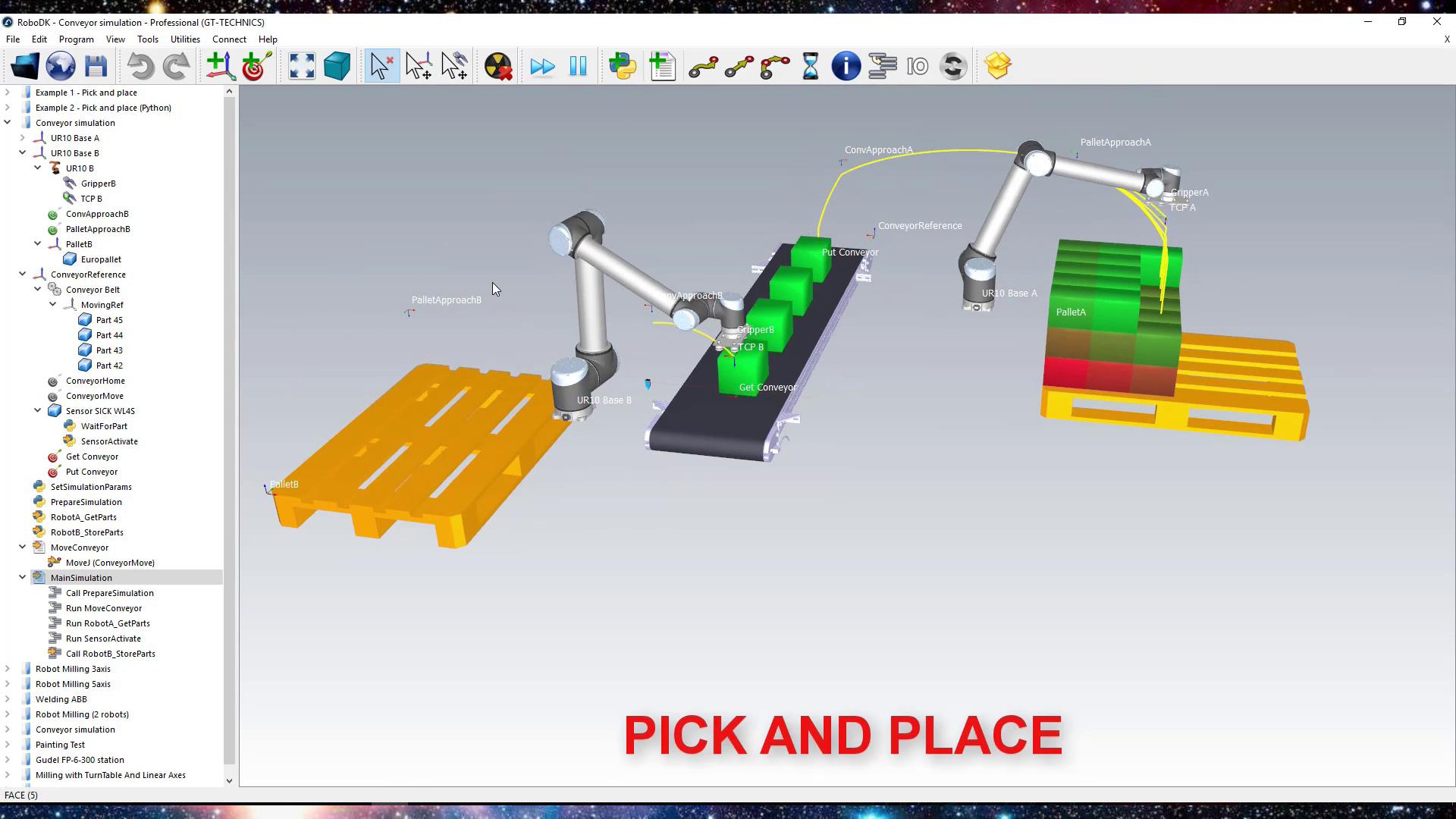Open the Utilities menu
Image resolution: width=1456 pixels, height=819 pixels.
(185, 39)
